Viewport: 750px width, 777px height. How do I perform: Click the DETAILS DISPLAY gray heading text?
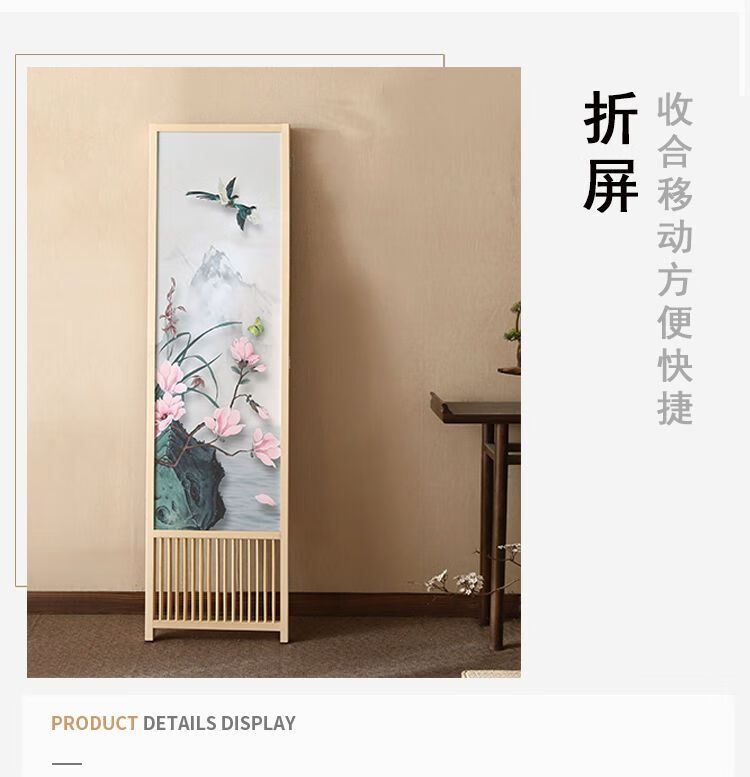[x=219, y=723]
